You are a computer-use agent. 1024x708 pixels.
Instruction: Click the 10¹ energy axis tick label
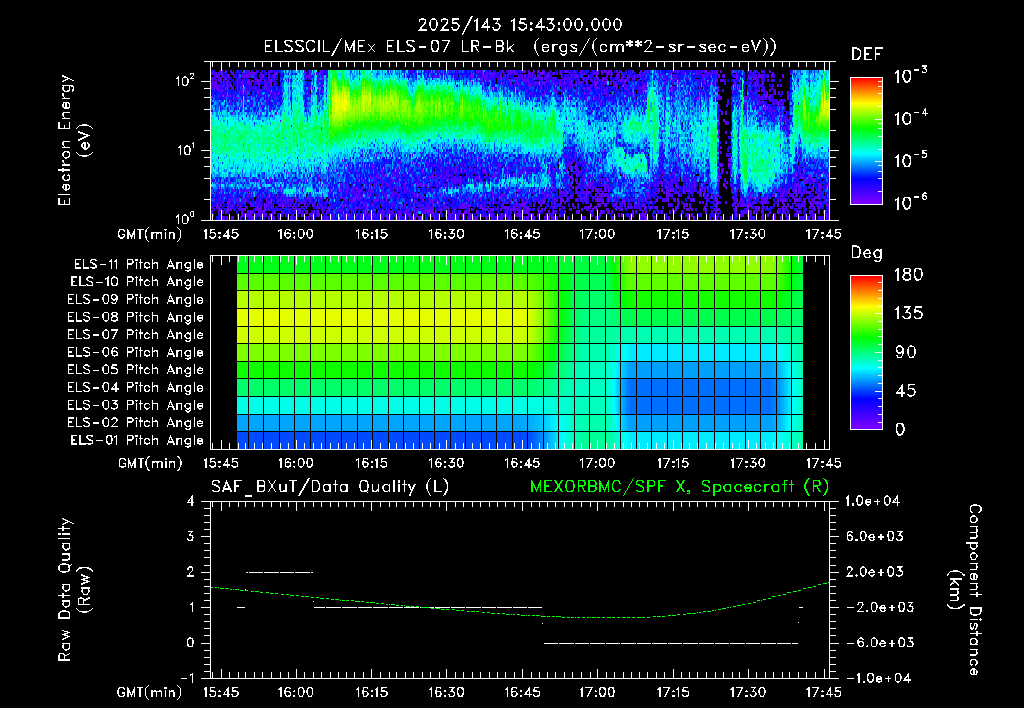click(x=185, y=150)
